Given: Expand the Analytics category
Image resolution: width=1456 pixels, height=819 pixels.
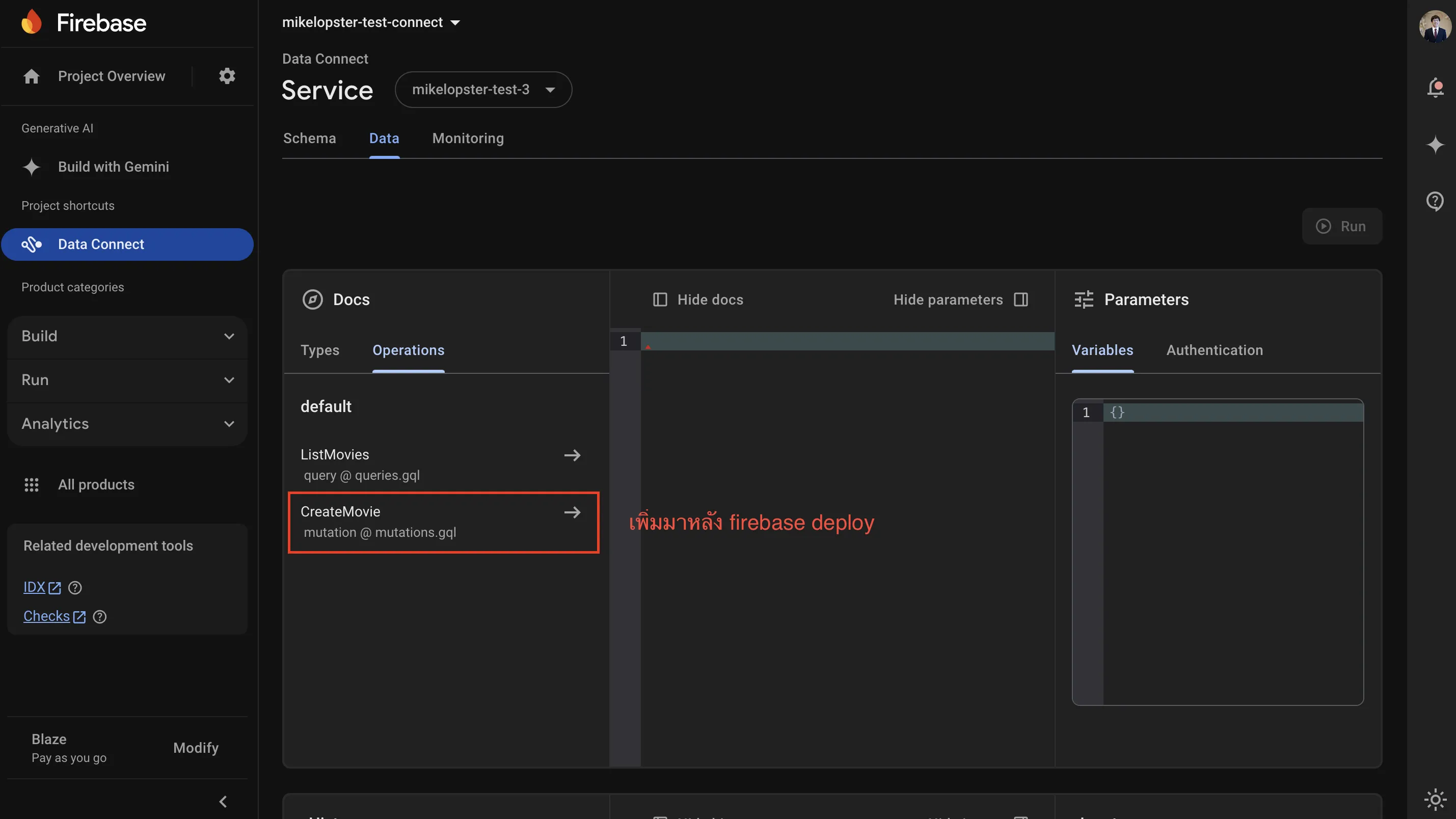Looking at the screenshot, I should click(128, 424).
